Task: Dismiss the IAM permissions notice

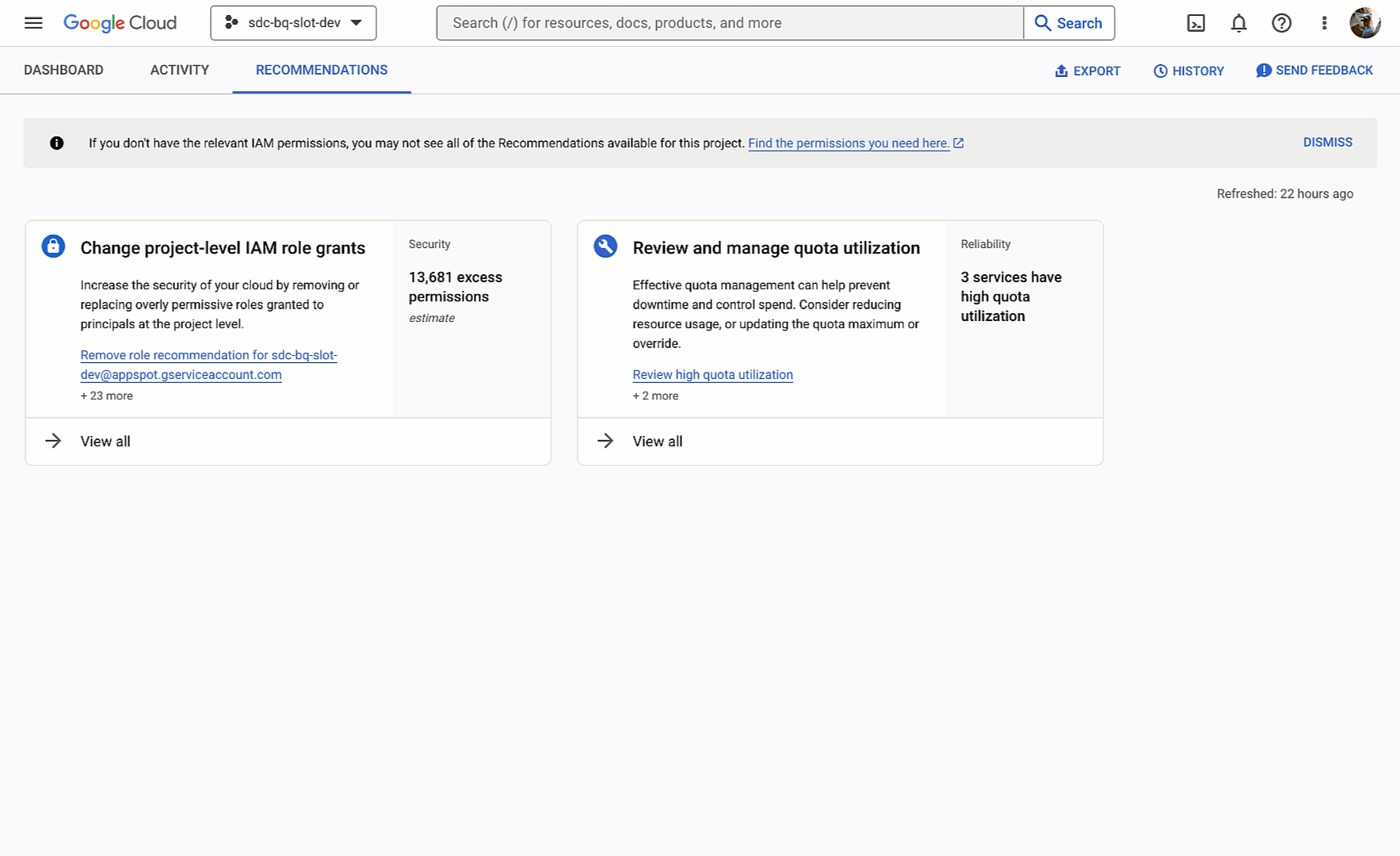Action: 1327,143
